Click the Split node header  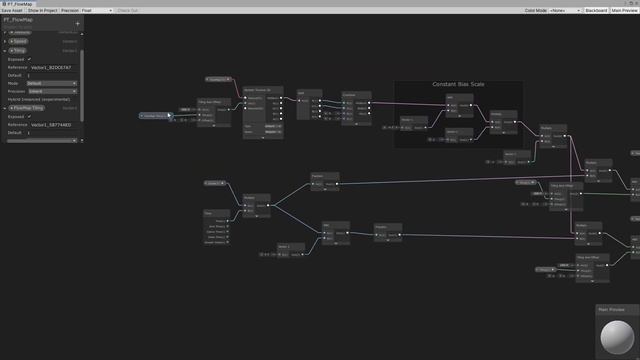pos(309,93)
